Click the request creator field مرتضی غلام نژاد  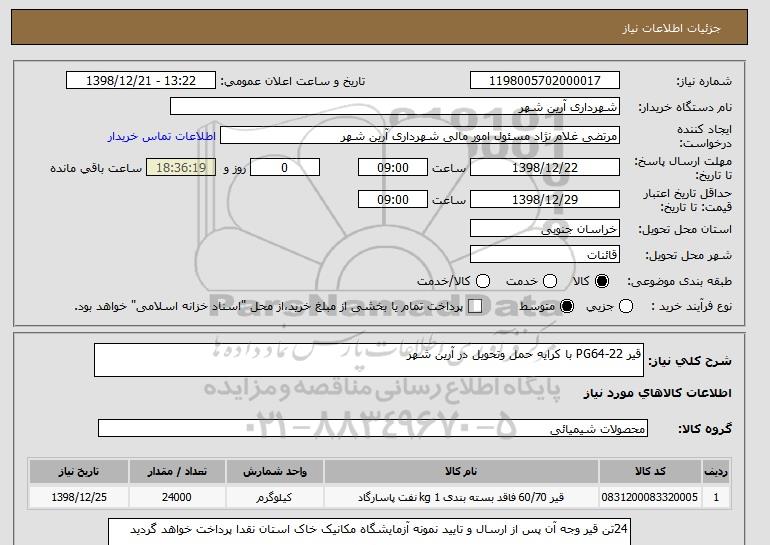(x=420, y=136)
